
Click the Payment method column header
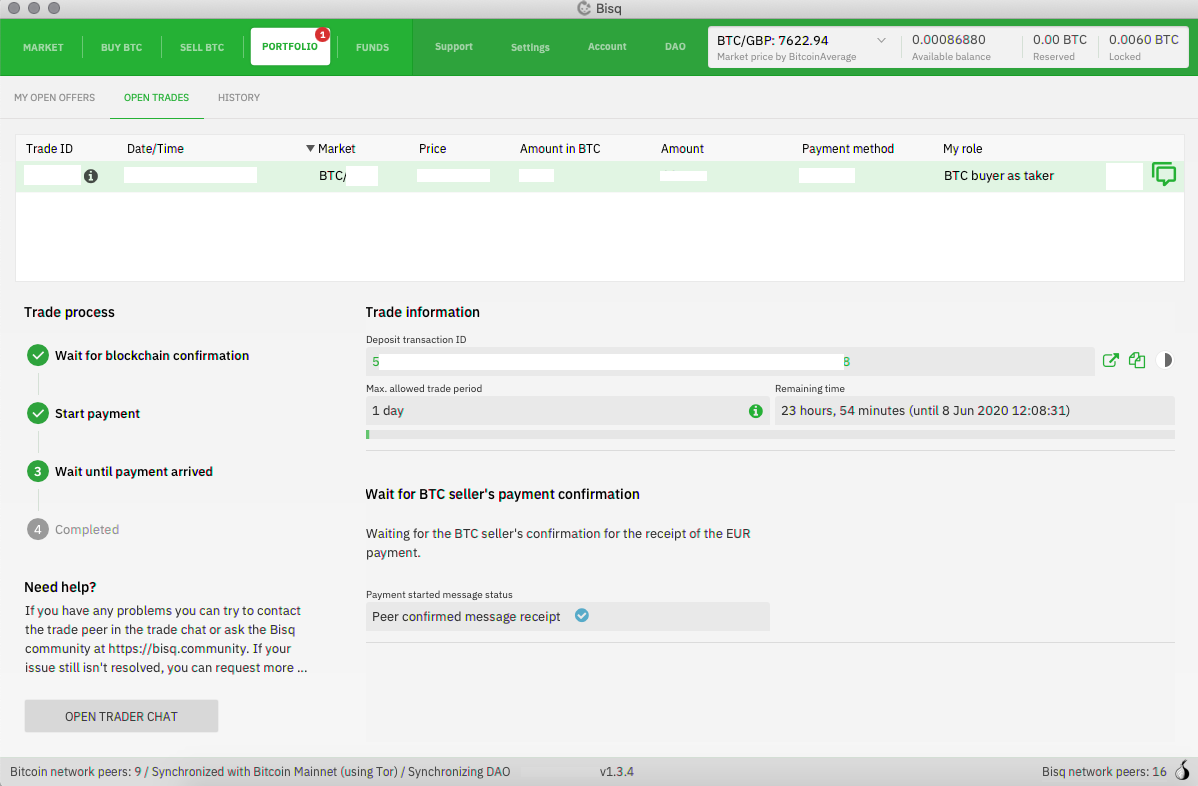847,149
